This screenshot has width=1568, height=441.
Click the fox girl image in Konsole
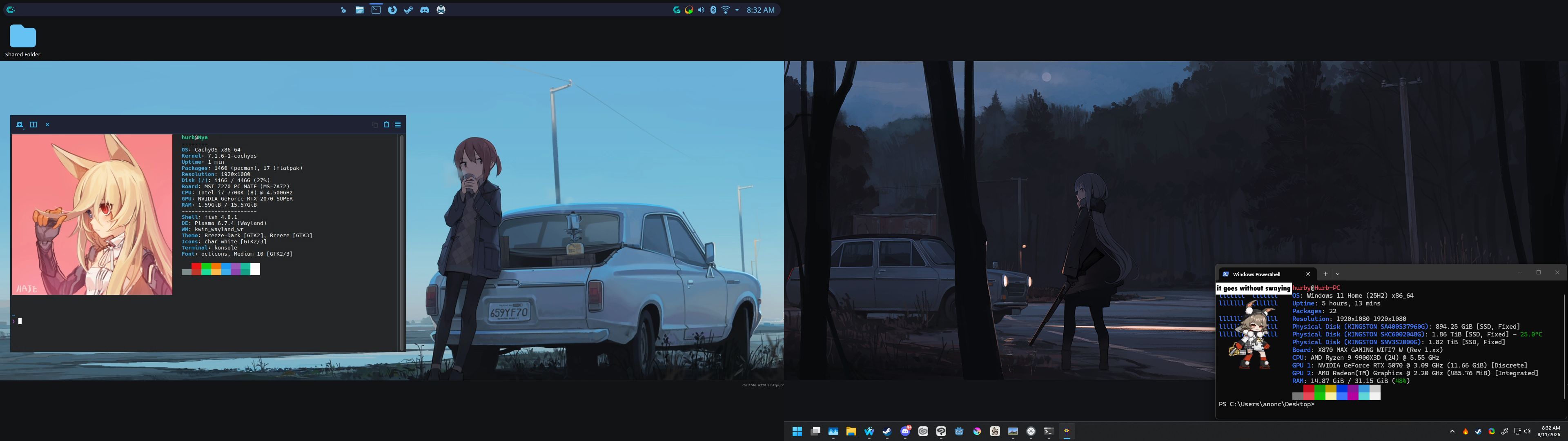point(92,214)
